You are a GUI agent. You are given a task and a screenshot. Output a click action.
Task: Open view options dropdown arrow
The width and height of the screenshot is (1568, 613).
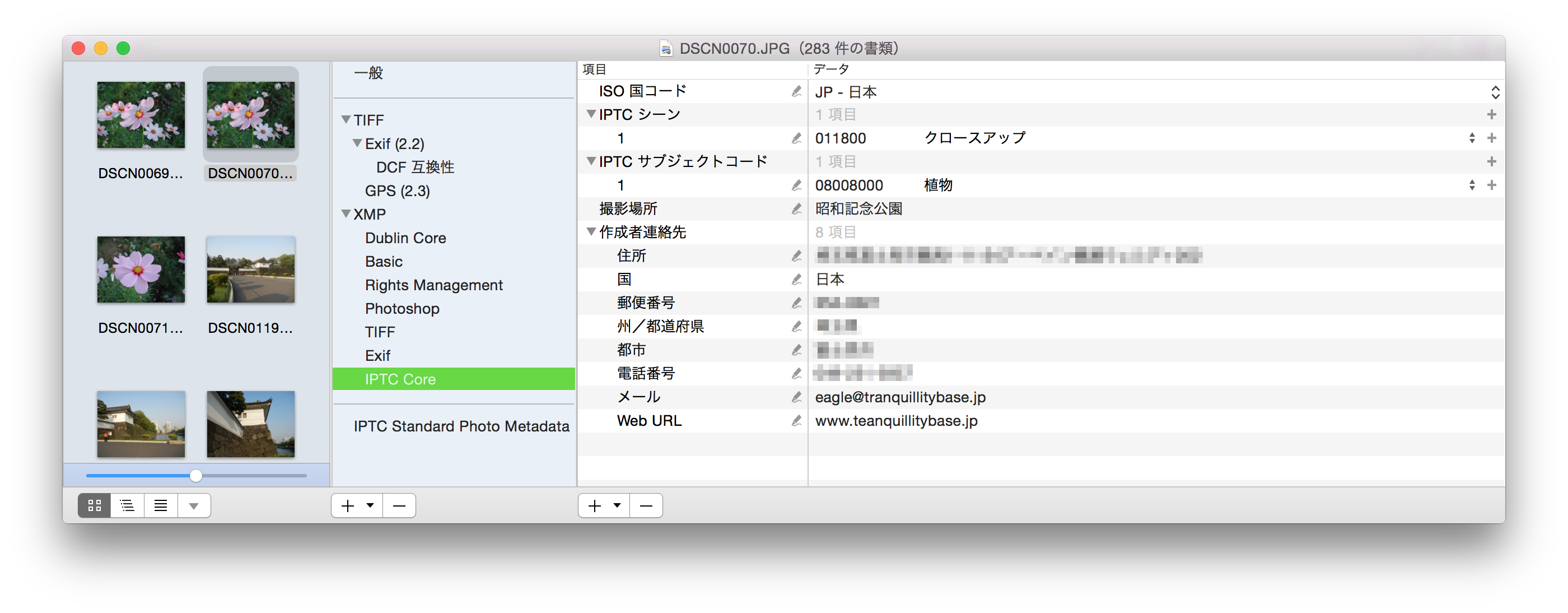194,506
